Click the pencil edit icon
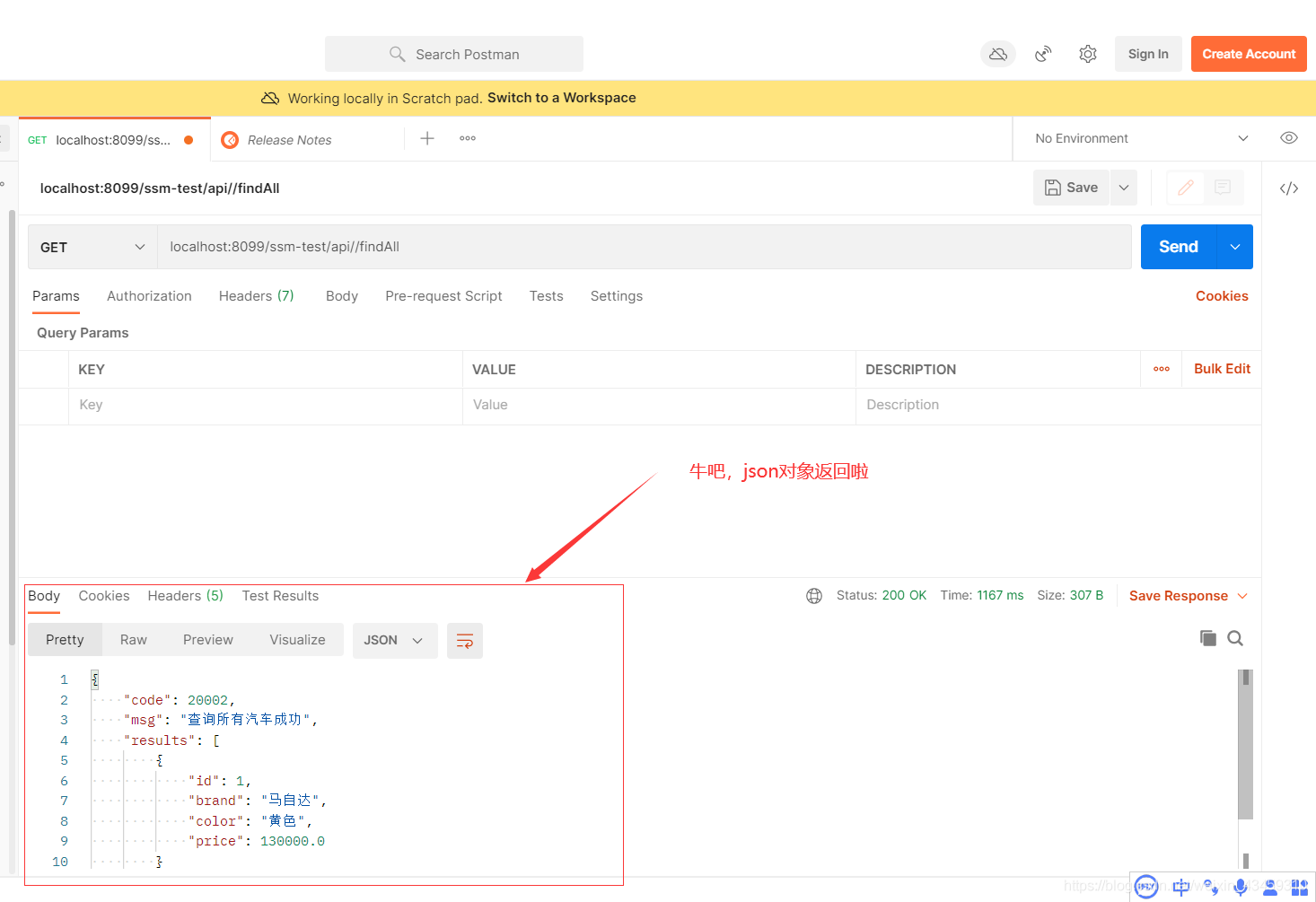The width and height of the screenshot is (1316, 902). 1186,188
